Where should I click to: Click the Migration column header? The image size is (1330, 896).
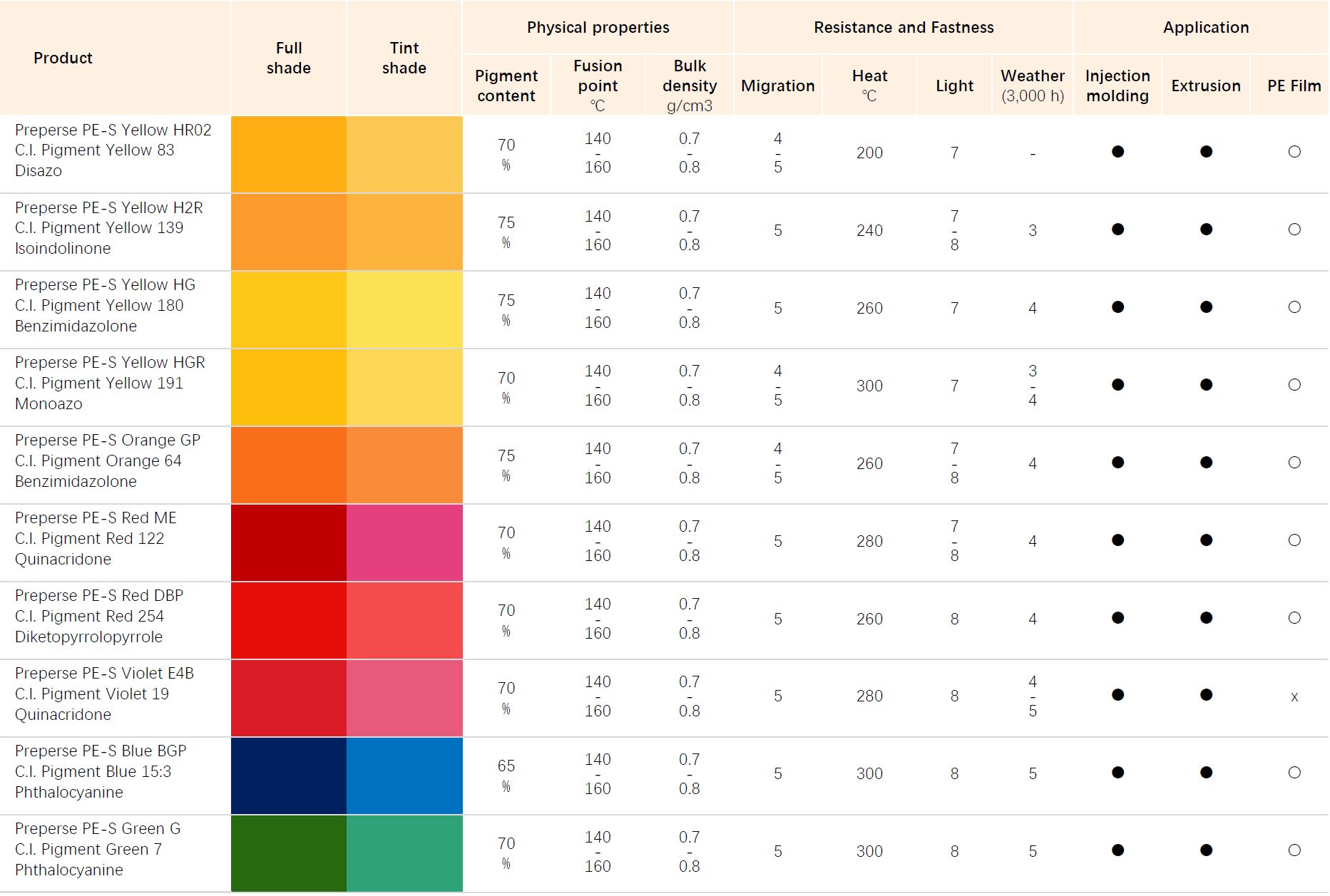pos(777,86)
